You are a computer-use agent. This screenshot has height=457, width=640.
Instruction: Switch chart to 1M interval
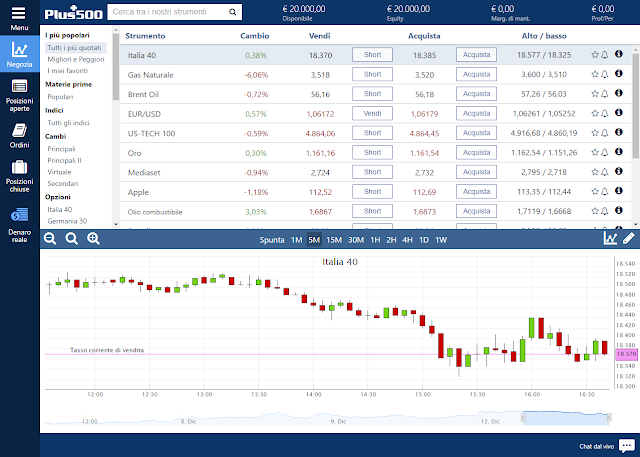296,240
